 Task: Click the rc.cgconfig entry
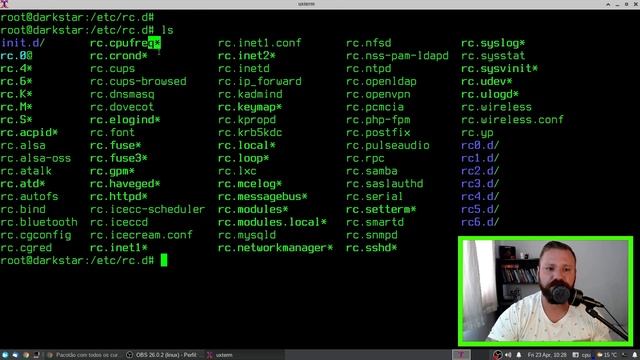click(36, 235)
